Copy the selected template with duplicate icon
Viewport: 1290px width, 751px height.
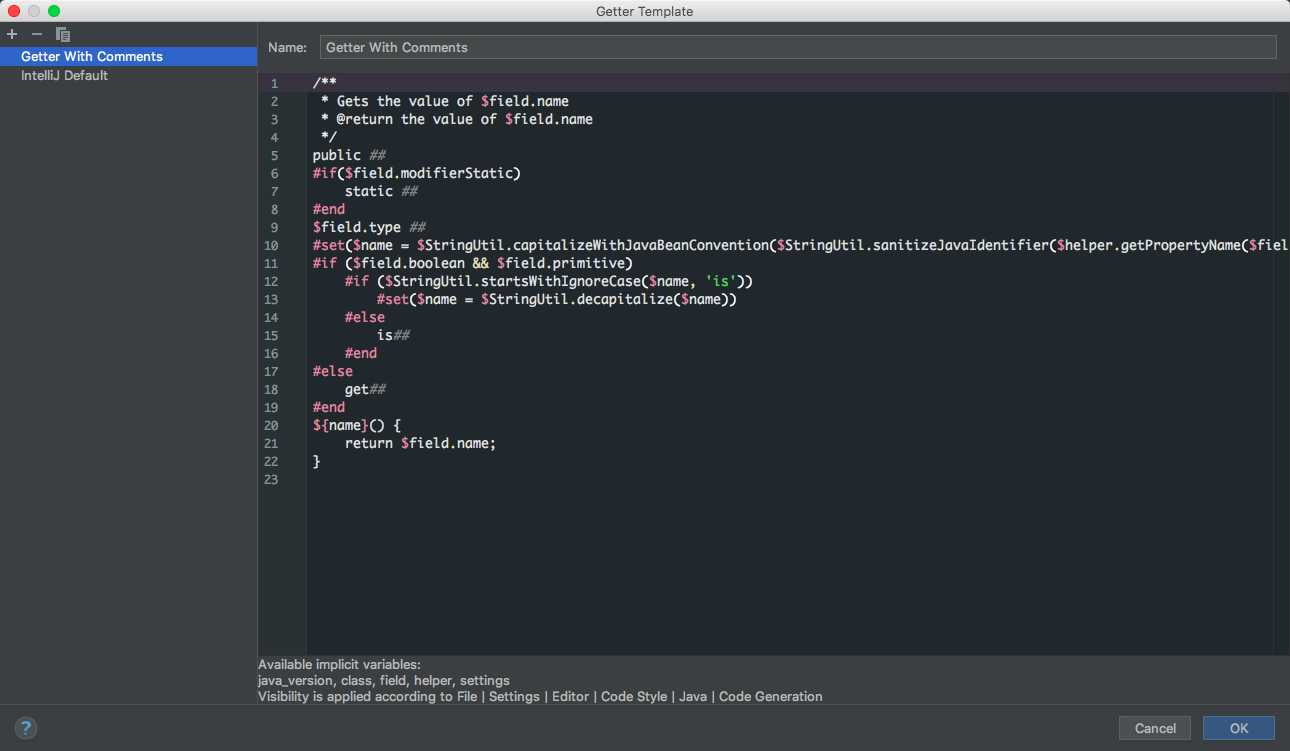(x=63, y=34)
